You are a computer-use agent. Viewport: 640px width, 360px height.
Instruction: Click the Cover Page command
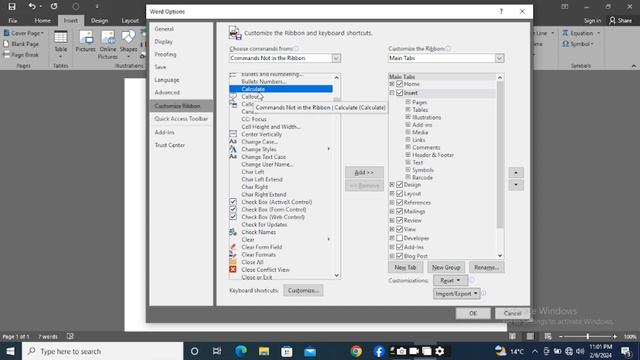click(24, 33)
